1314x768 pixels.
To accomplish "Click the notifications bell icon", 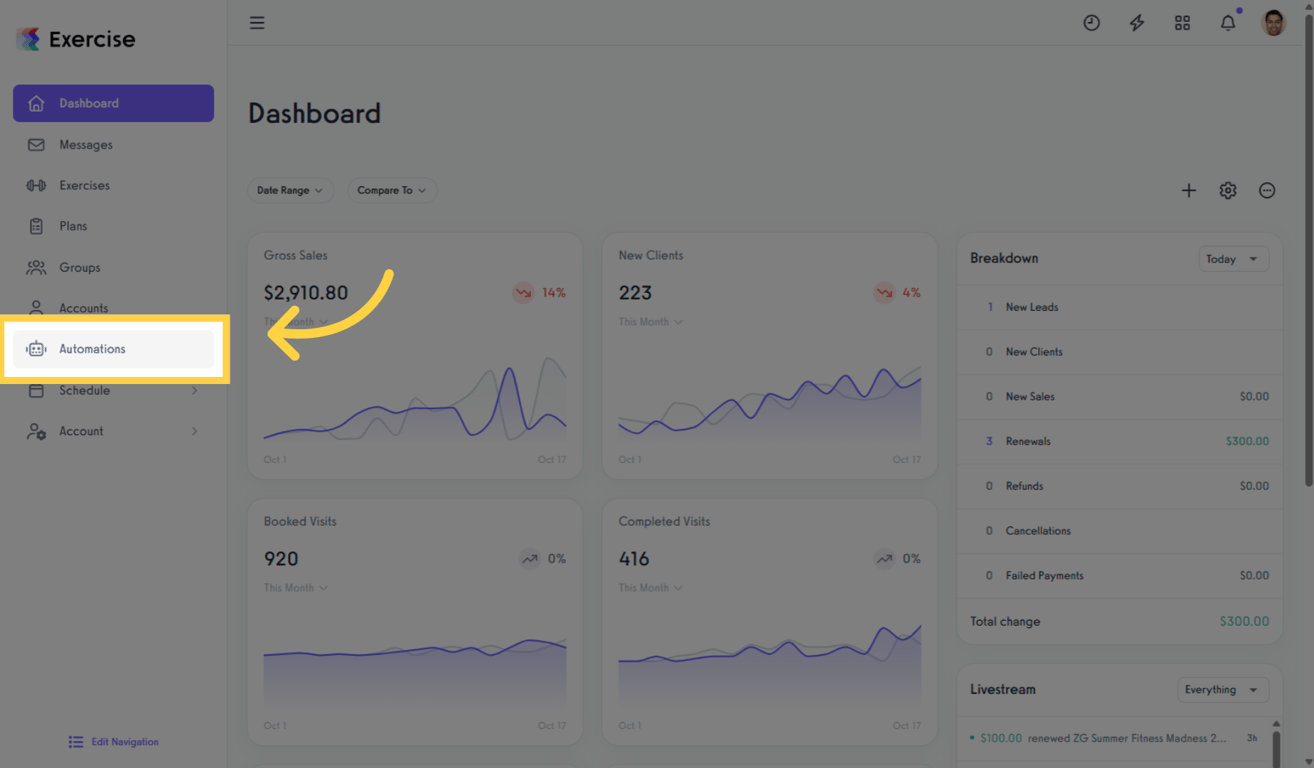I will click(1228, 22).
